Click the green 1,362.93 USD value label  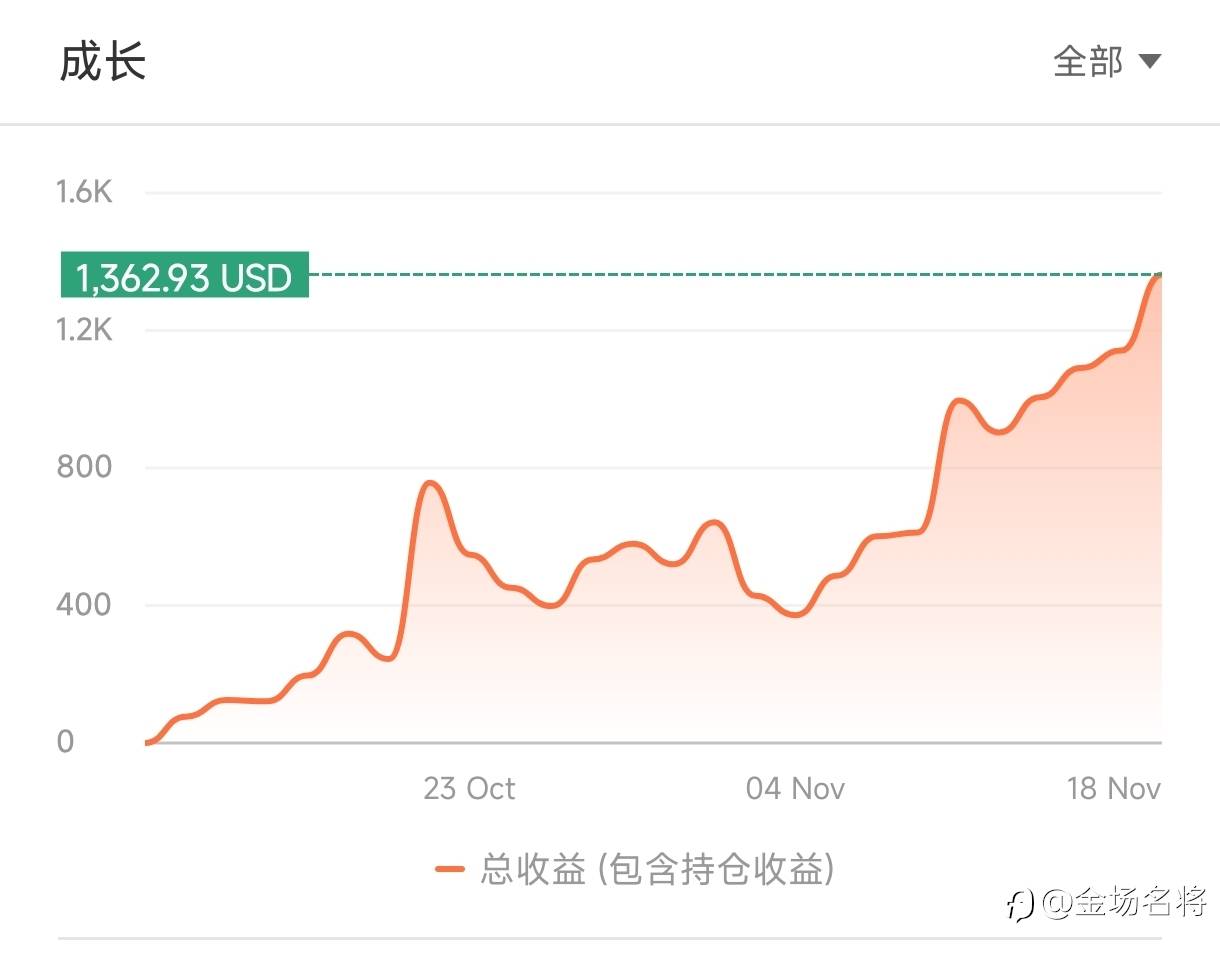click(185, 276)
